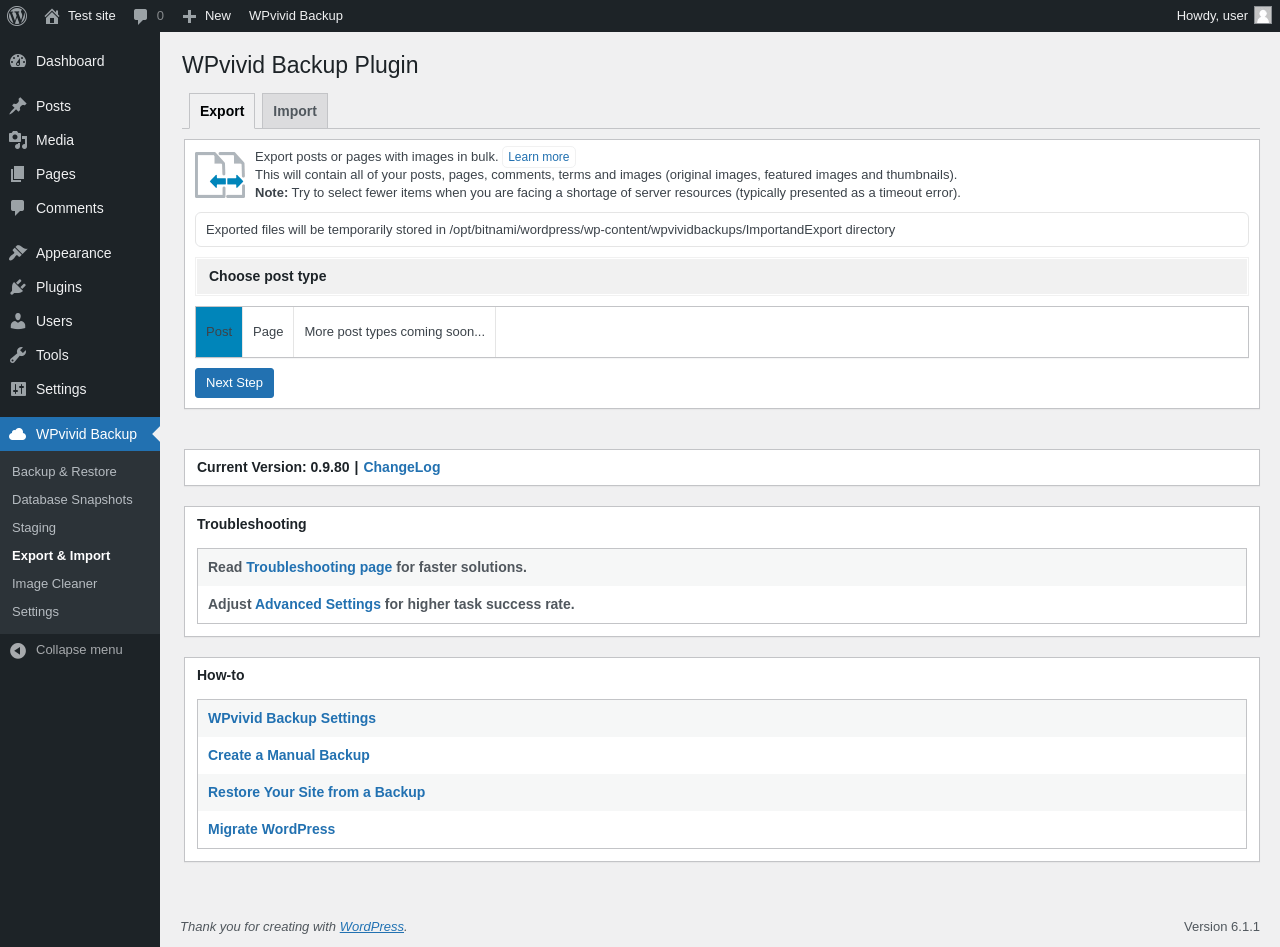Select the Post post type
The width and height of the screenshot is (1280, 947).
219,332
